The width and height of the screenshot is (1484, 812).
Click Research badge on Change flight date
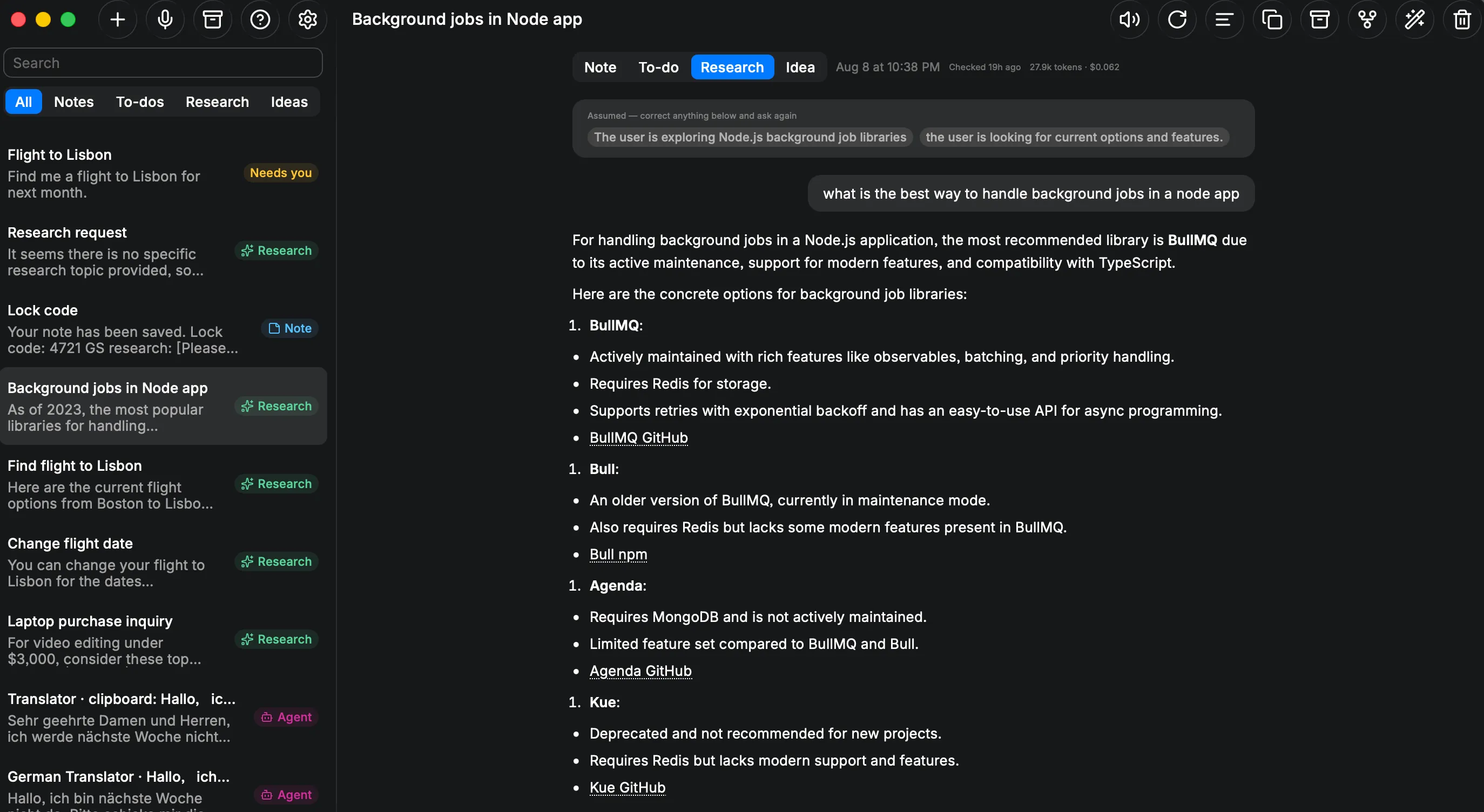[x=276, y=561]
